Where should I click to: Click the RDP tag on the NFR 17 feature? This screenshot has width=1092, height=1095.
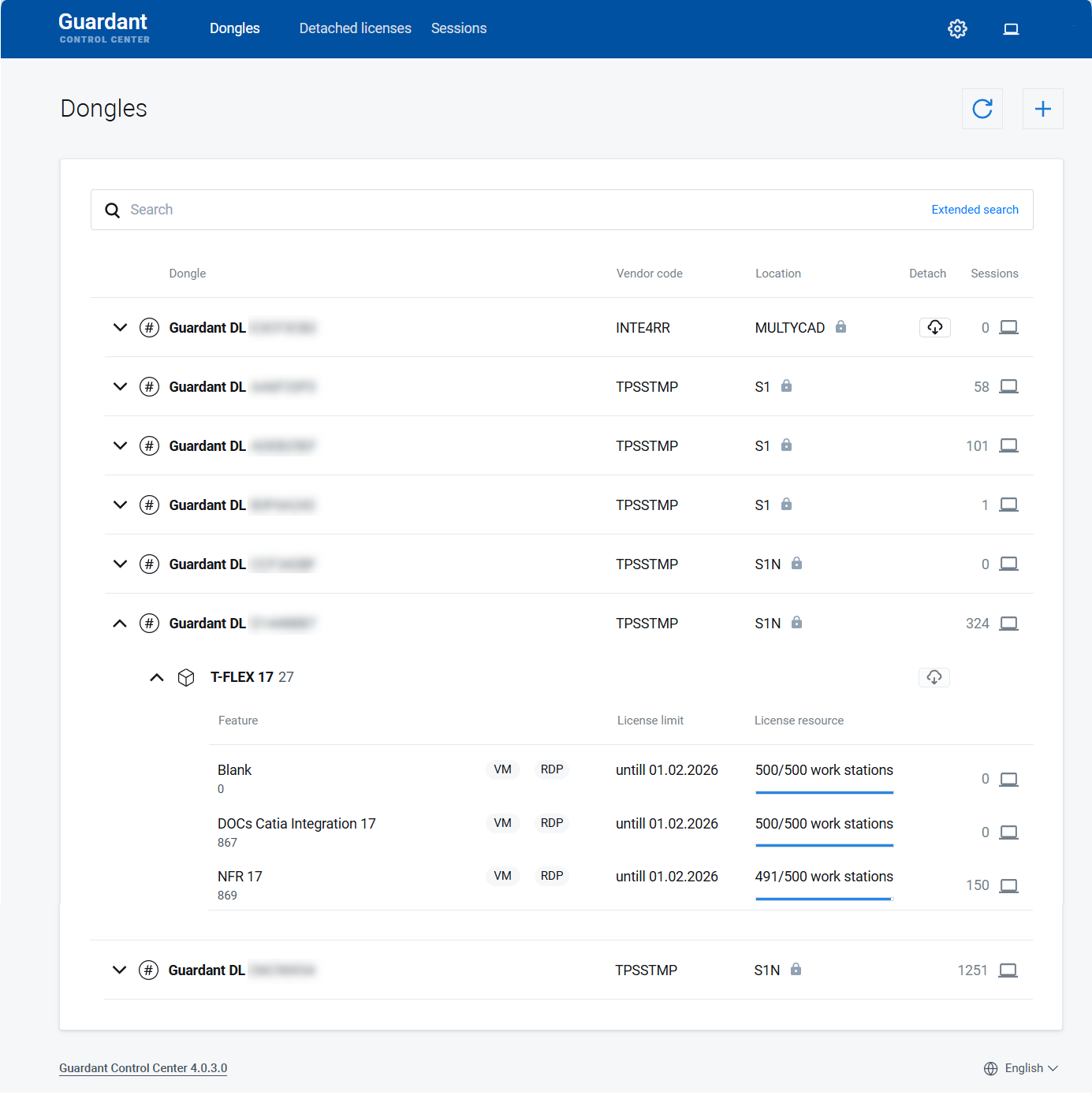[552, 876]
